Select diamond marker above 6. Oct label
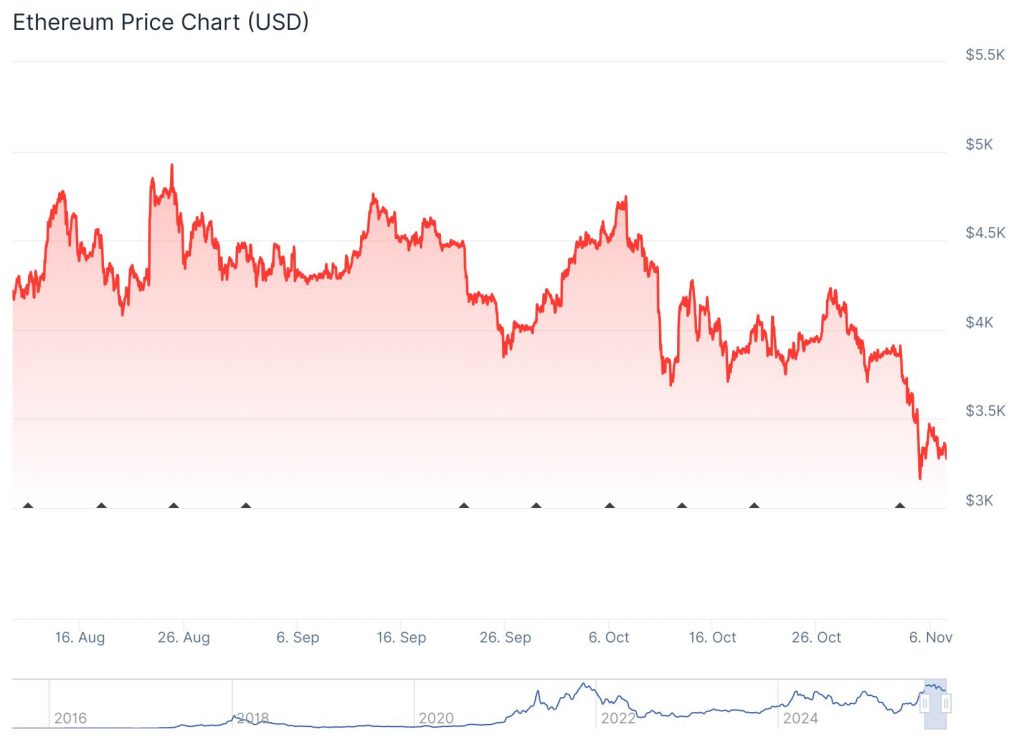Viewport: 1024px width, 747px height. [x=610, y=506]
